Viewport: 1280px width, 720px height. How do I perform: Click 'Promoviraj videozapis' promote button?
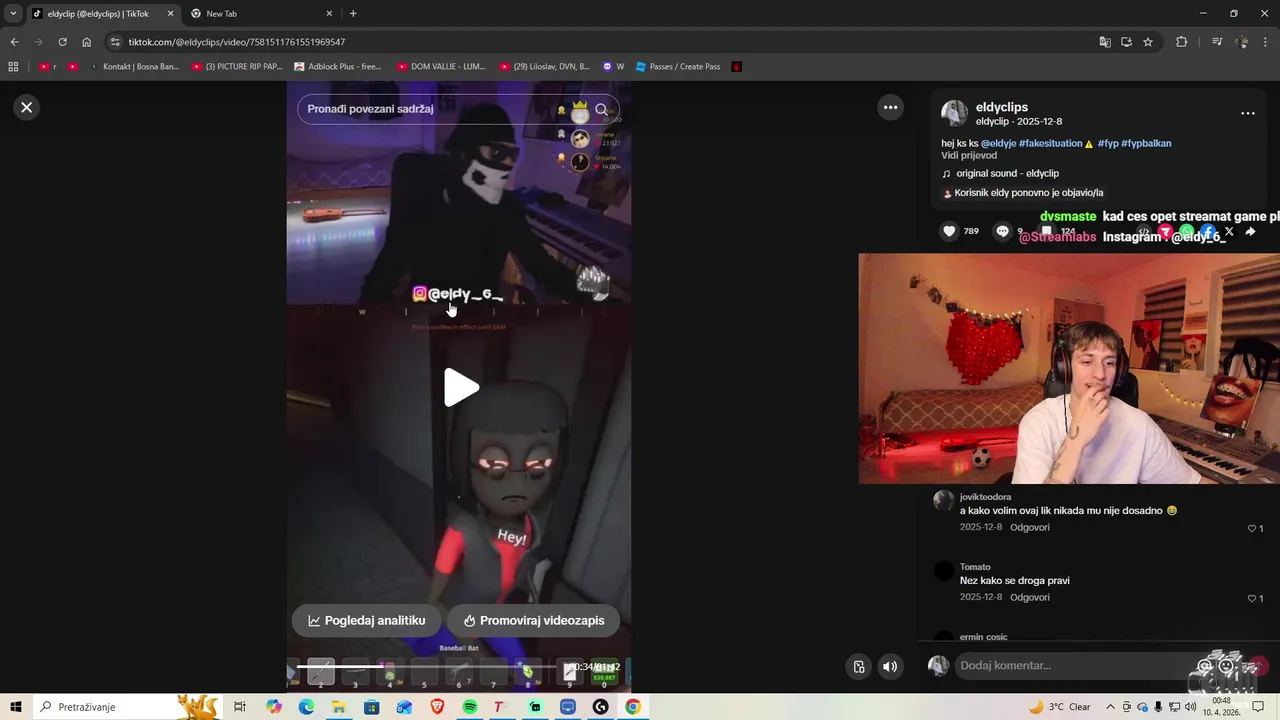click(533, 620)
